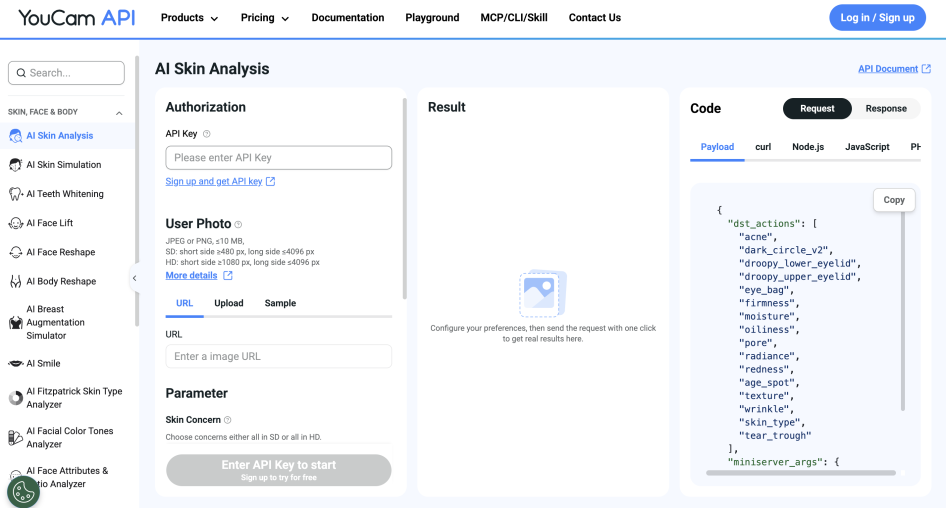946x508 pixels.
Task: Click the Facial Color Tones Analyzer icon
Action: click(16, 437)
